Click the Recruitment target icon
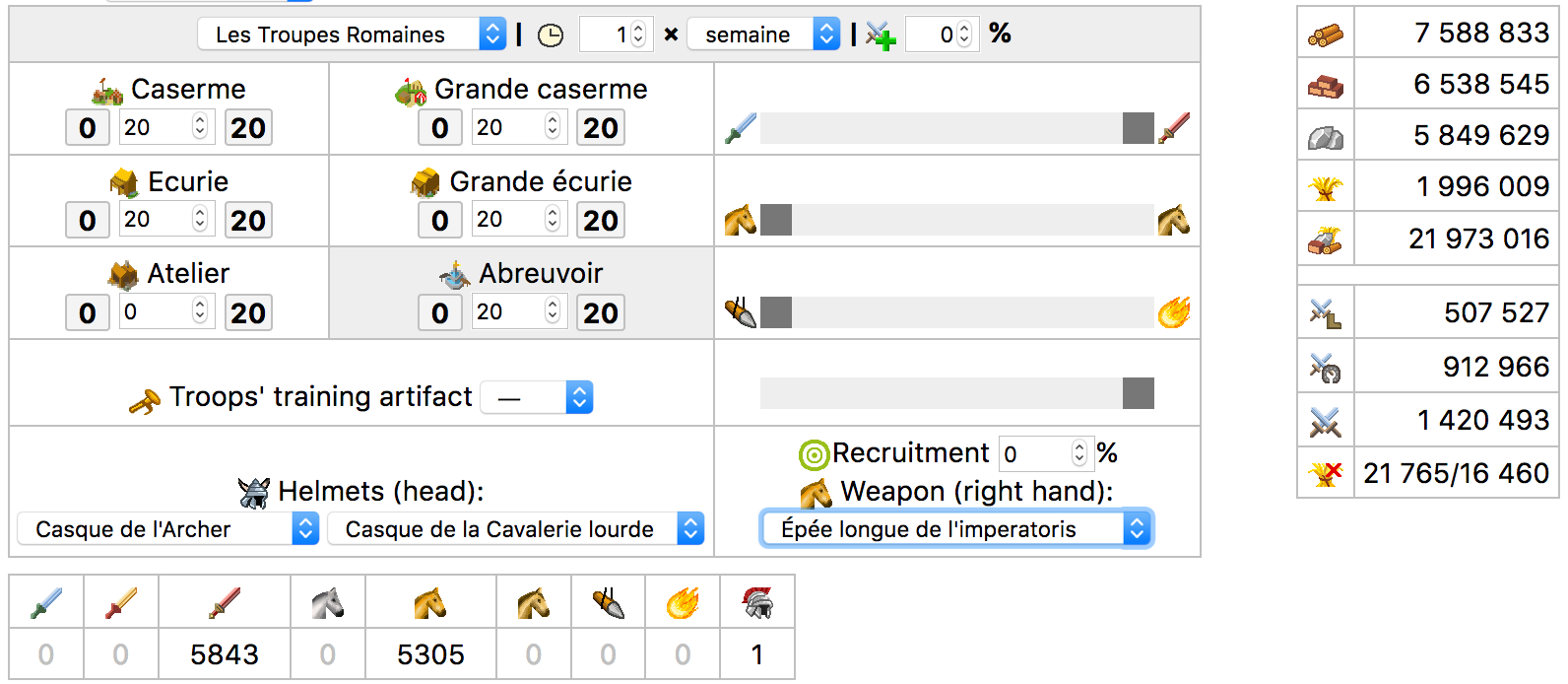This screenshot has width=1568, height=684. (814, 454)
